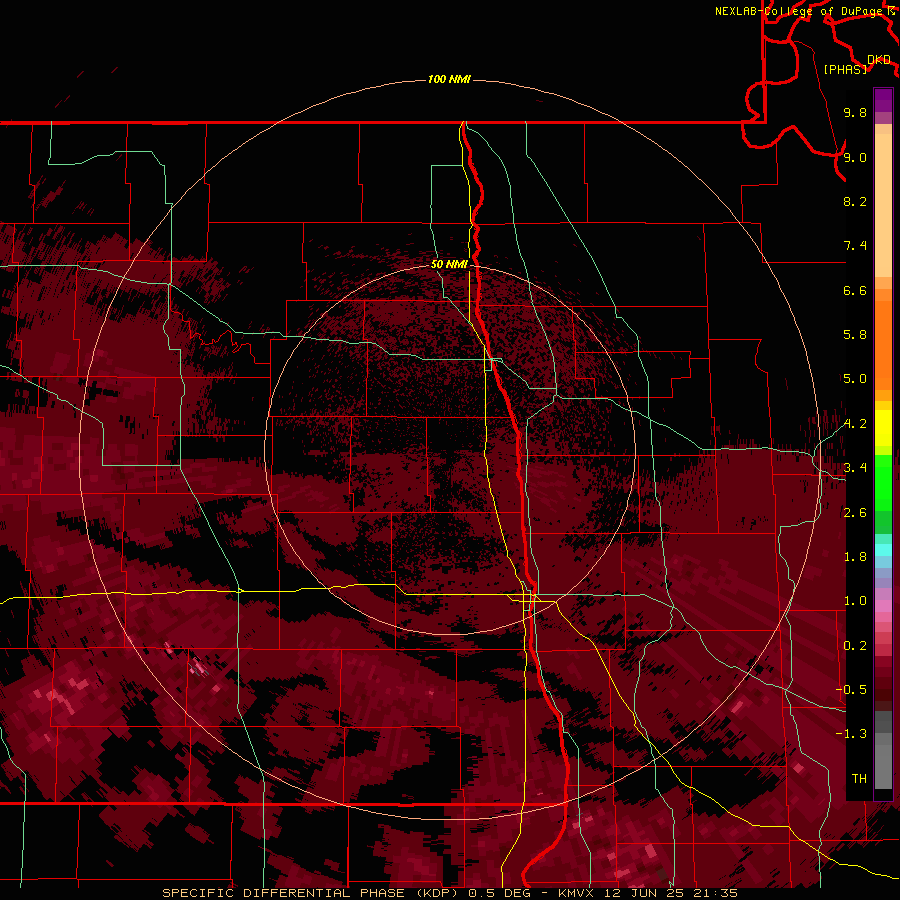Viewport: 900px width, 900px height.
Task: Select the 5.8 scale value
Action: [855, 335]
